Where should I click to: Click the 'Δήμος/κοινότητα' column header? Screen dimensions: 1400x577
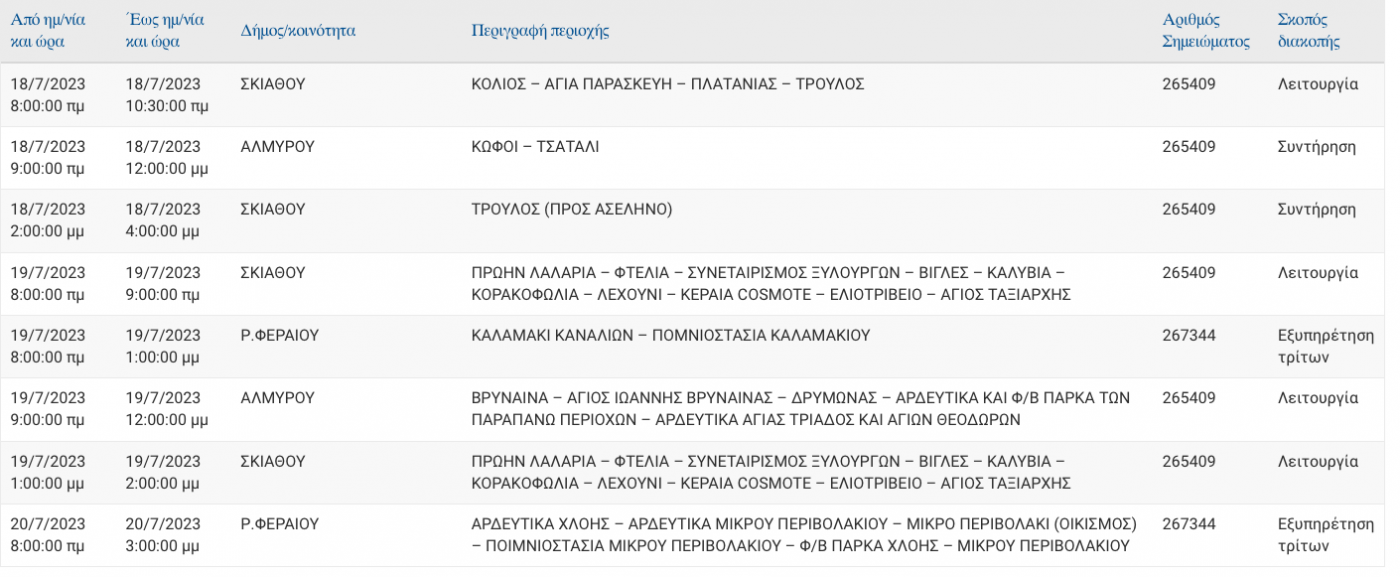pos(298,31)
